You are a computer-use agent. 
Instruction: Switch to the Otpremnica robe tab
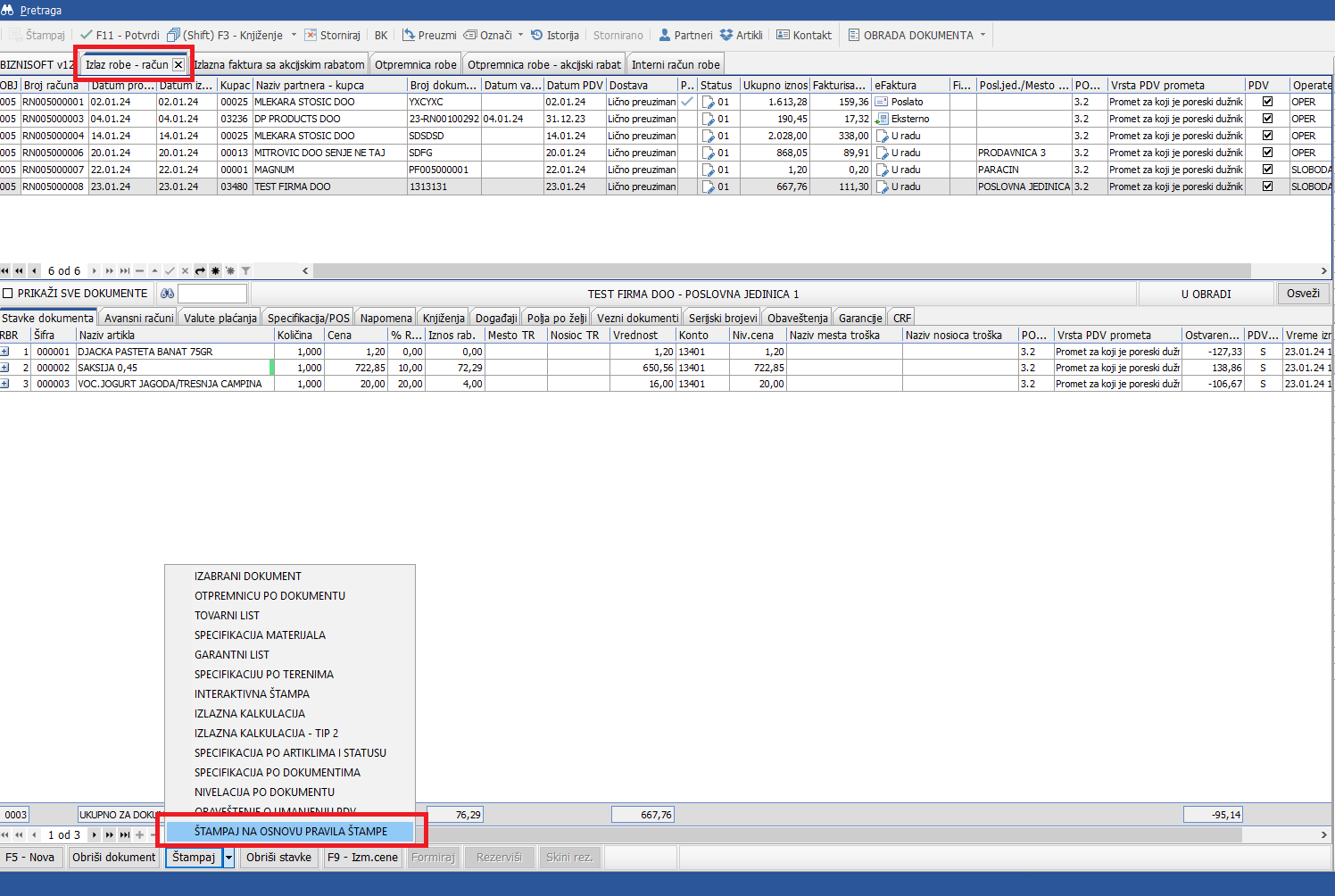point(415,65)
